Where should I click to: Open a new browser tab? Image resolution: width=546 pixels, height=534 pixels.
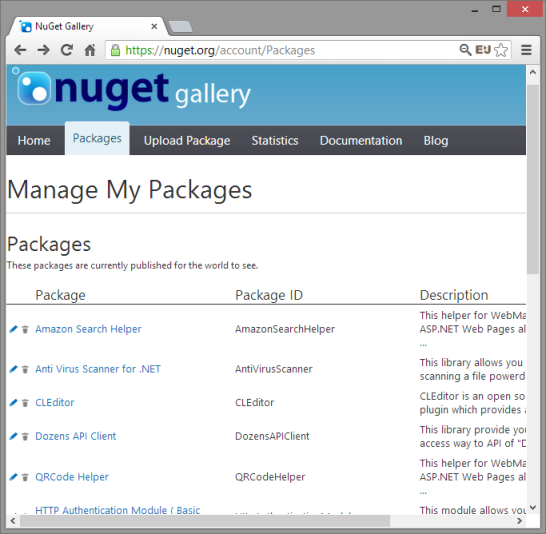coord(180,26)
